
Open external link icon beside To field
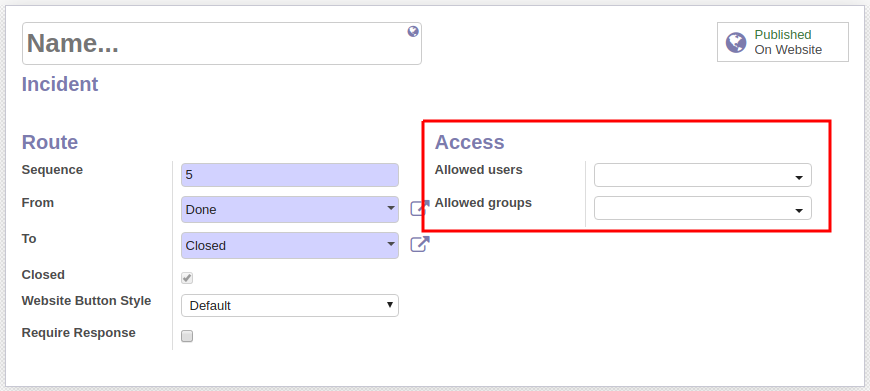coord(420,245)
